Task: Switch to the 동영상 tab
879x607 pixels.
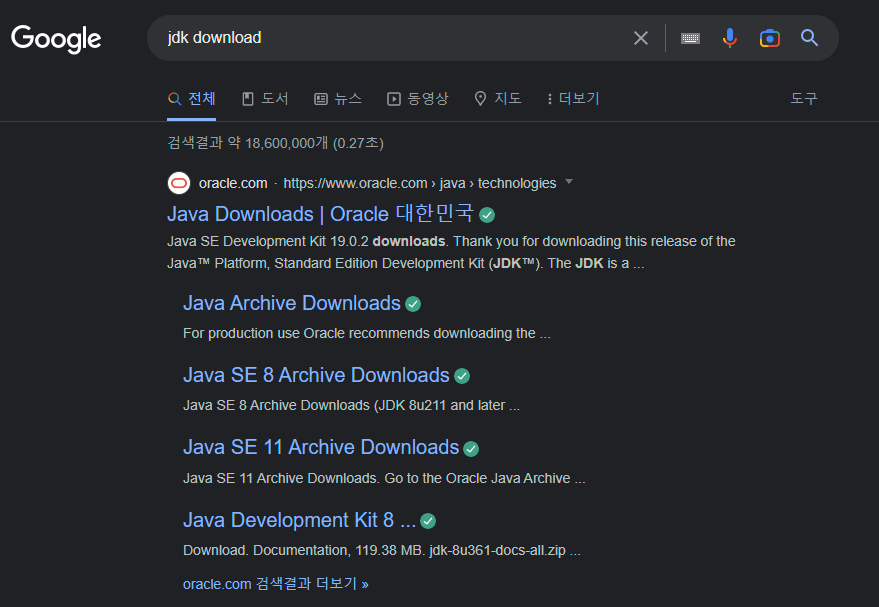Action: pos(418,99)
